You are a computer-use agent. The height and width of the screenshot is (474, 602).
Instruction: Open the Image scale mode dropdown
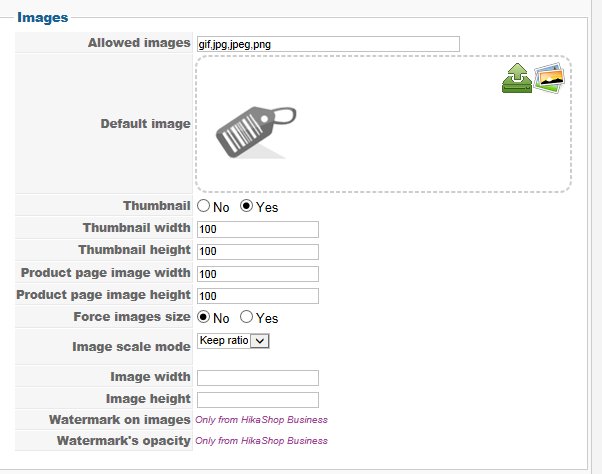pyautogui.click(x=233, y=341)
